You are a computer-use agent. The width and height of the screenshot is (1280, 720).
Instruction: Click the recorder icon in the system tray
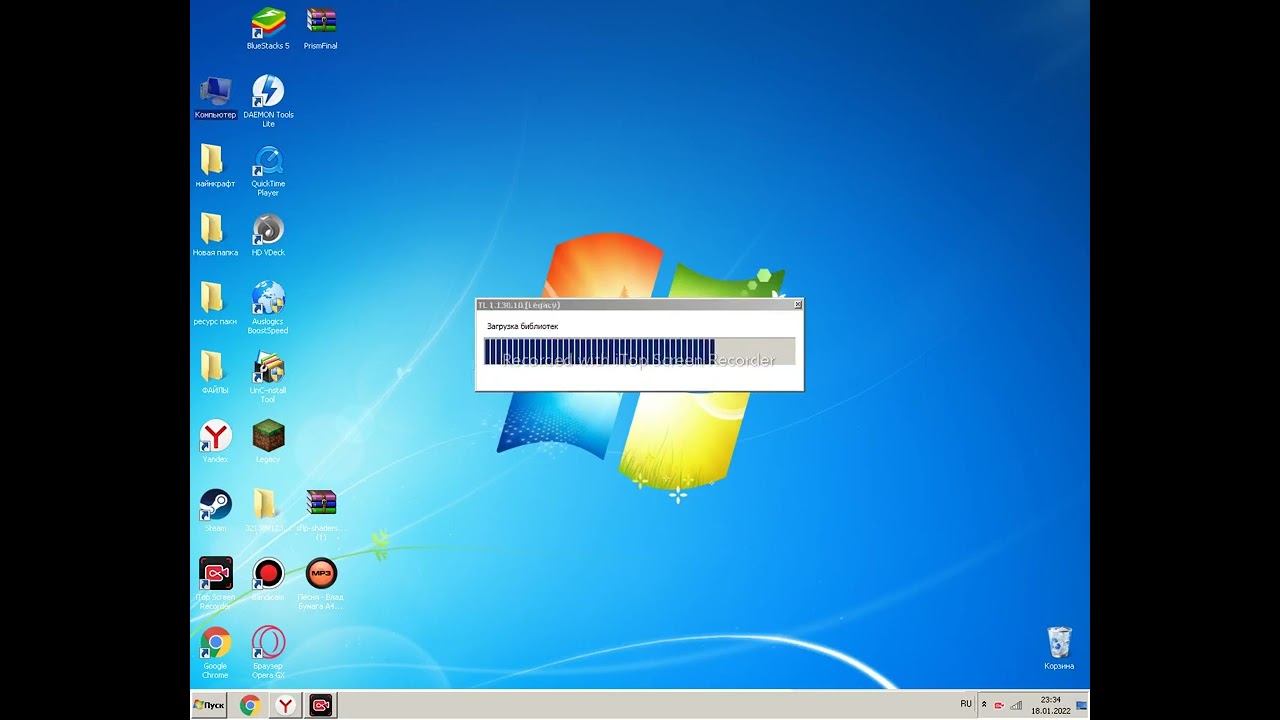click(x=999, y=705)
